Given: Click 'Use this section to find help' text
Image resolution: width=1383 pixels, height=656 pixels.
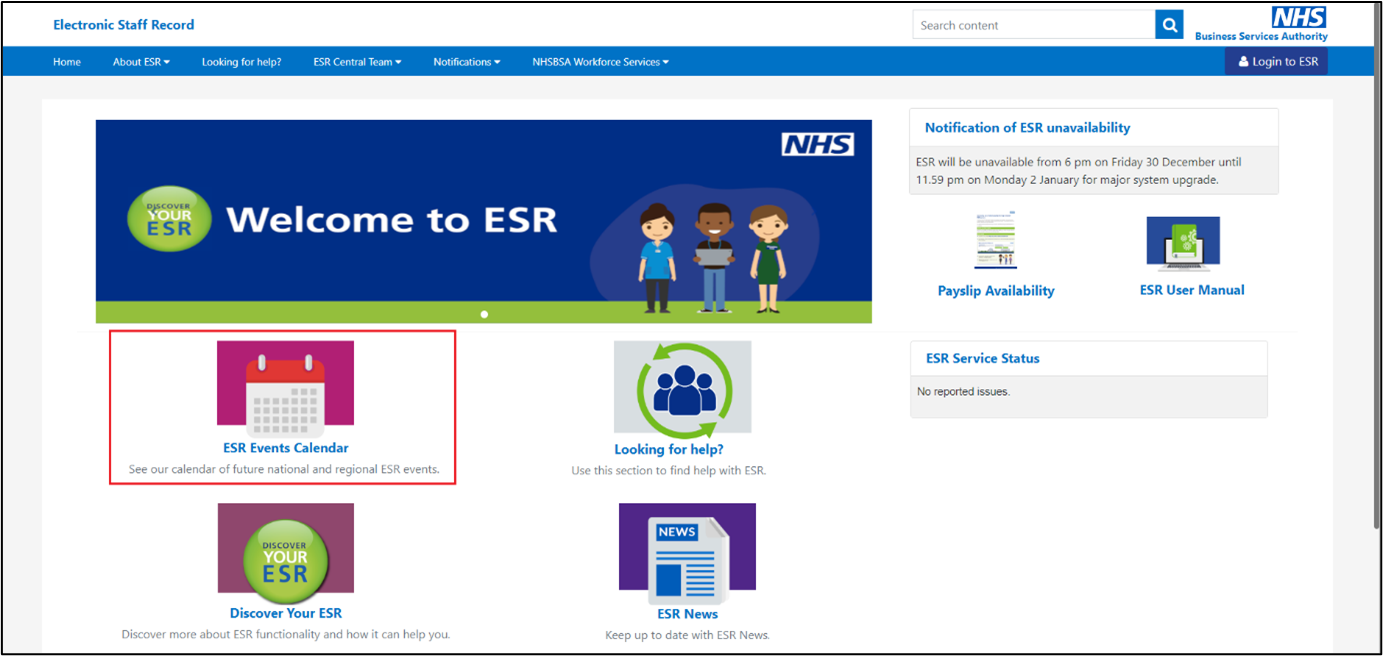Looking at the screenshot, I should [x=668, y=470].
